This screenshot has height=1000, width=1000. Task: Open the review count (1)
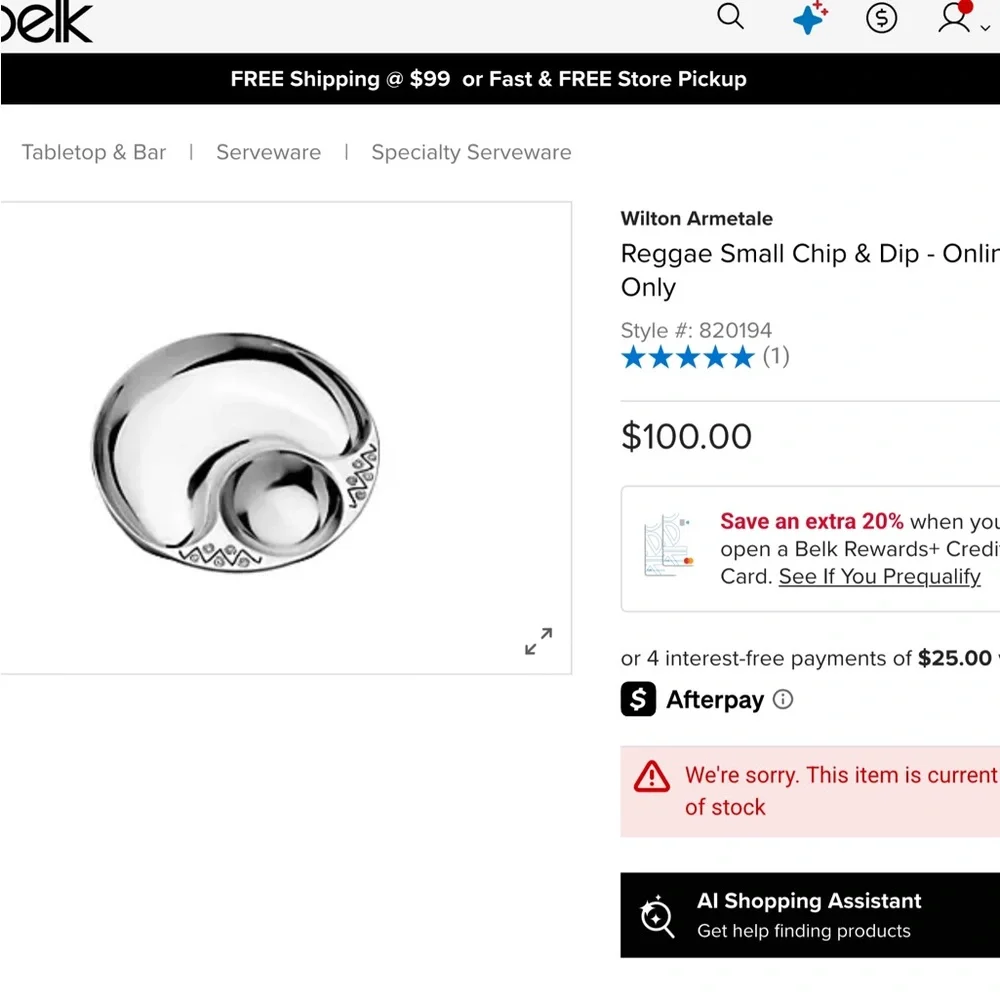point(776,356)
